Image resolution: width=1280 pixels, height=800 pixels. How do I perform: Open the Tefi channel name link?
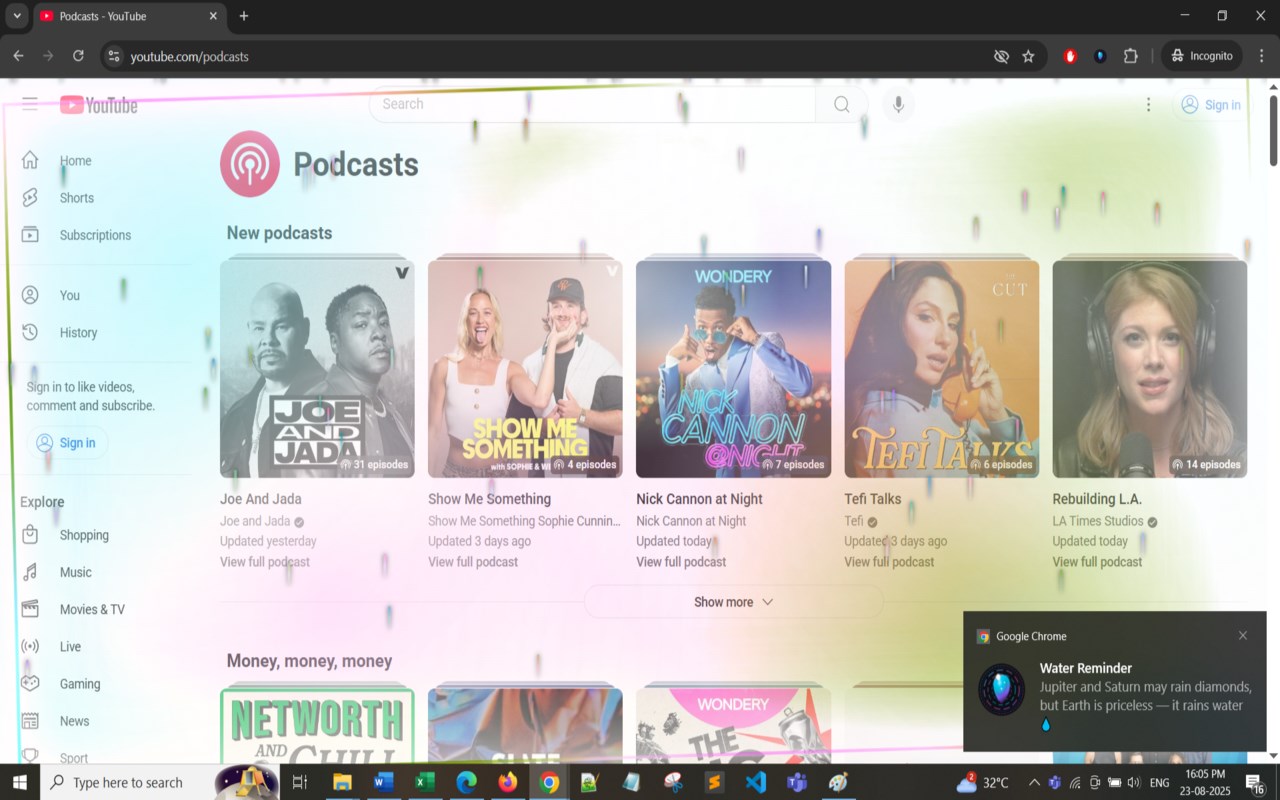click(x=854, y=521)
